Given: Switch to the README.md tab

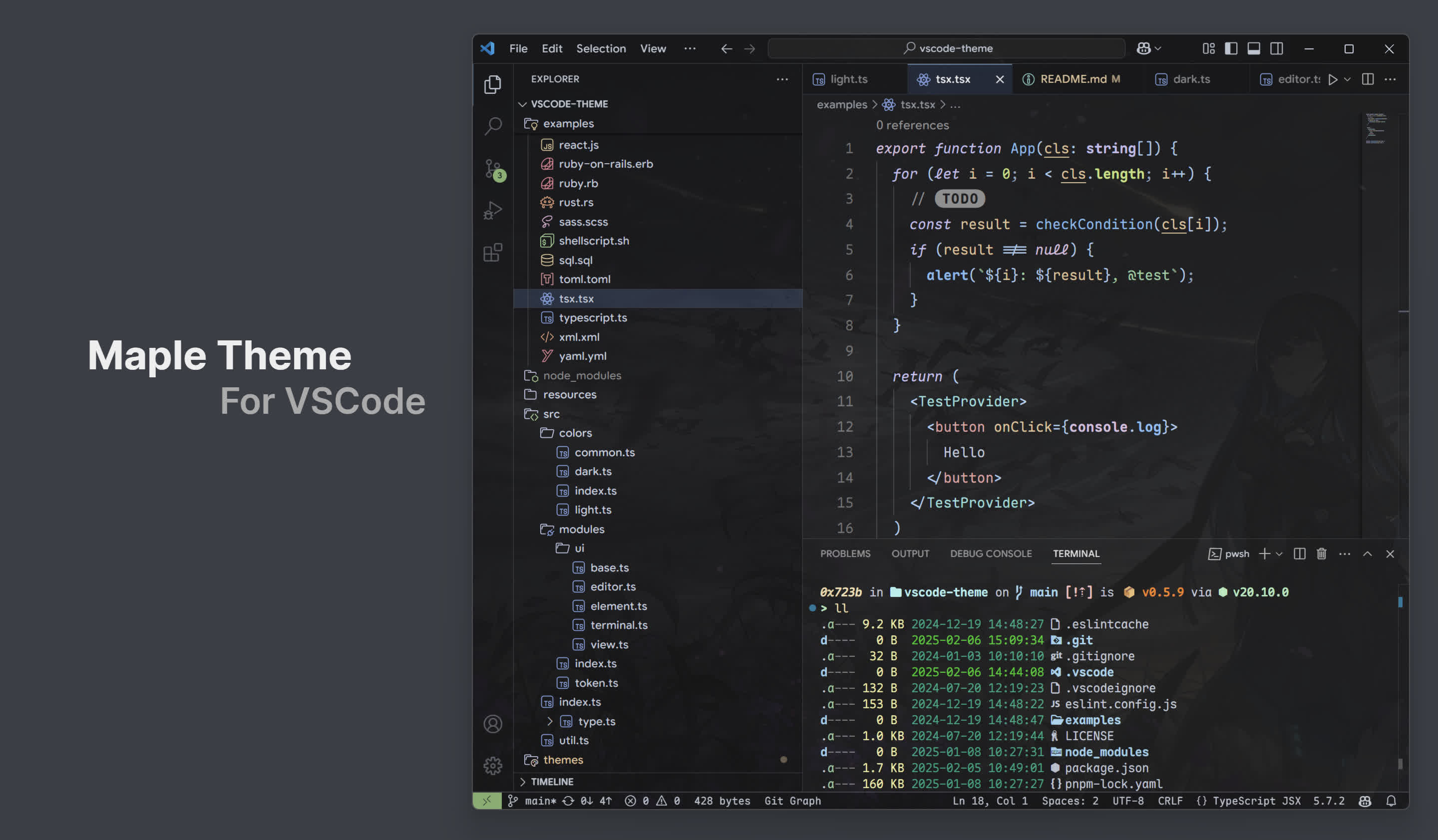Looking at the screenshot, I should coord(1073,79).
